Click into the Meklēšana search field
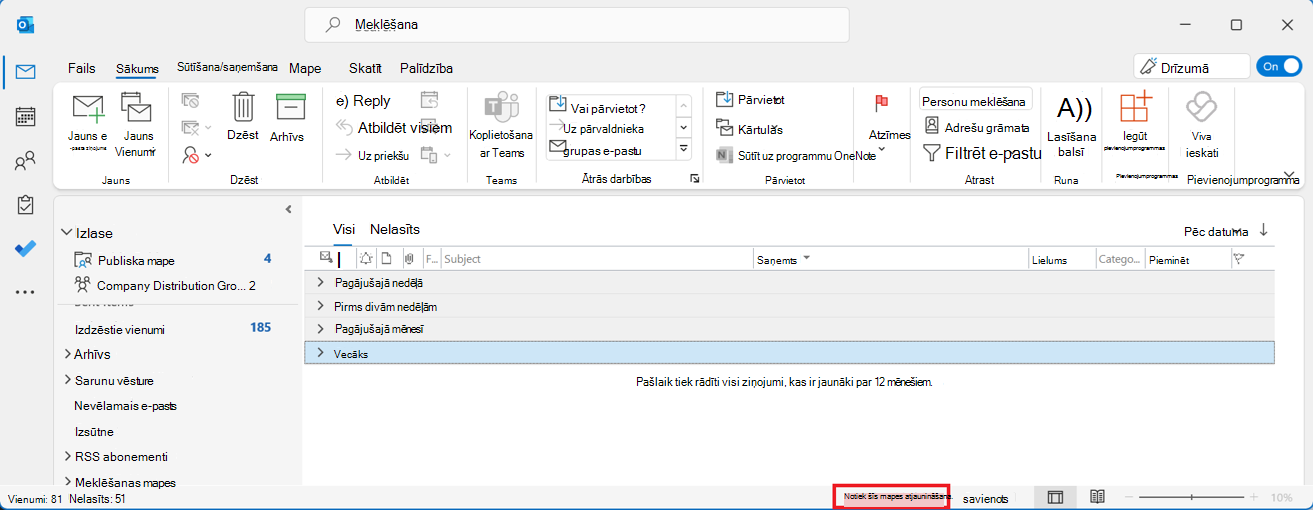The height and width of the screenshot is (510, 1313). (x=577, y=25)
